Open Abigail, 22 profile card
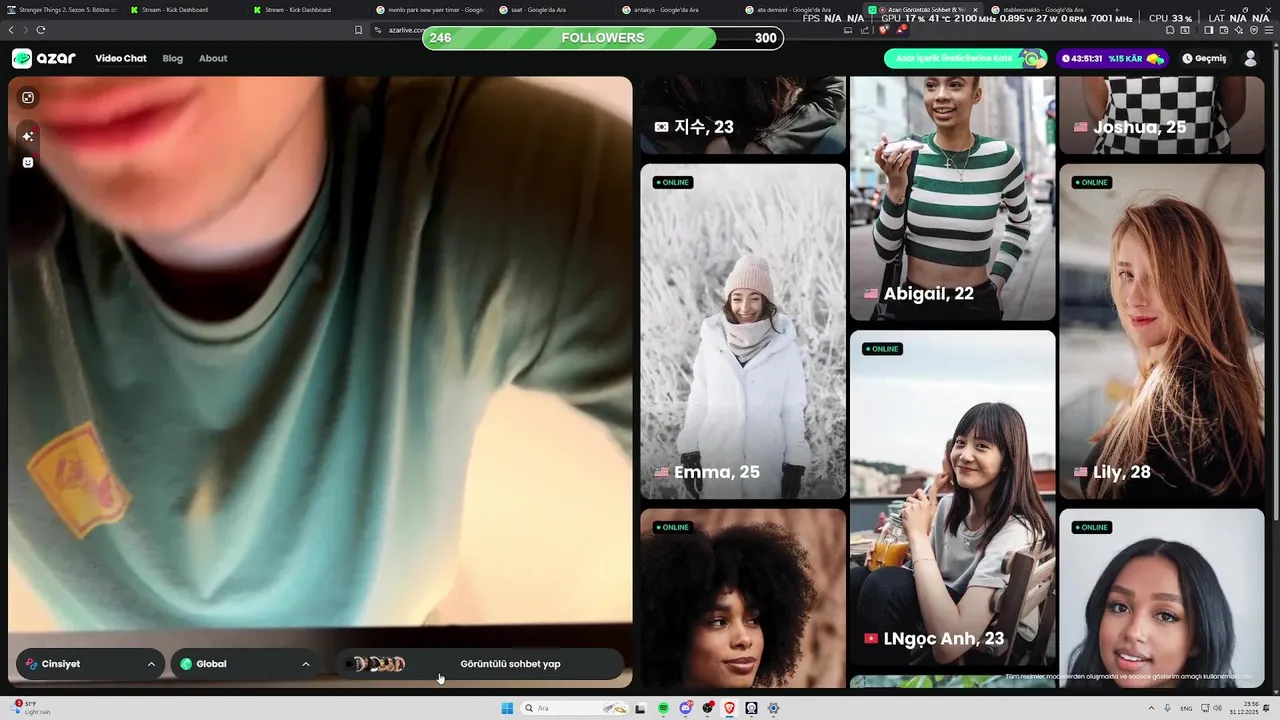This screenshot has width=1280, height=720. pyautogui.click(x=952, y=198)
